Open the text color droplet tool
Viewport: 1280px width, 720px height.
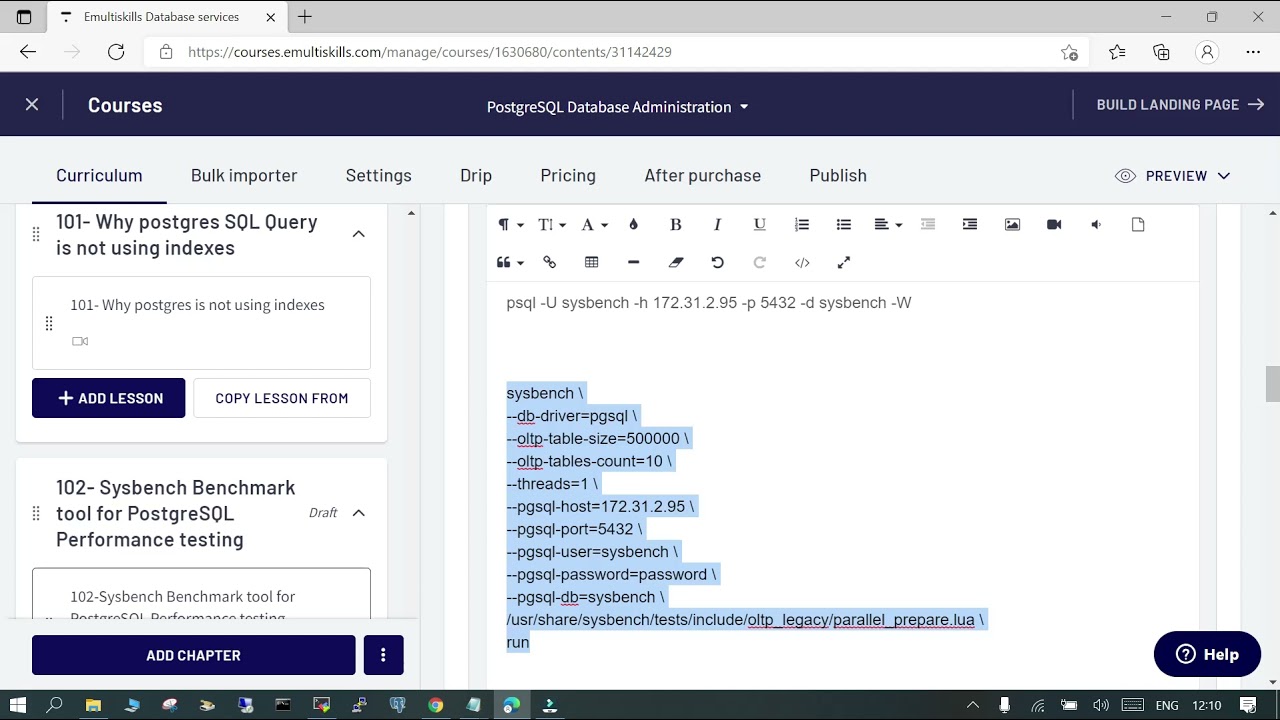point(633,225)
